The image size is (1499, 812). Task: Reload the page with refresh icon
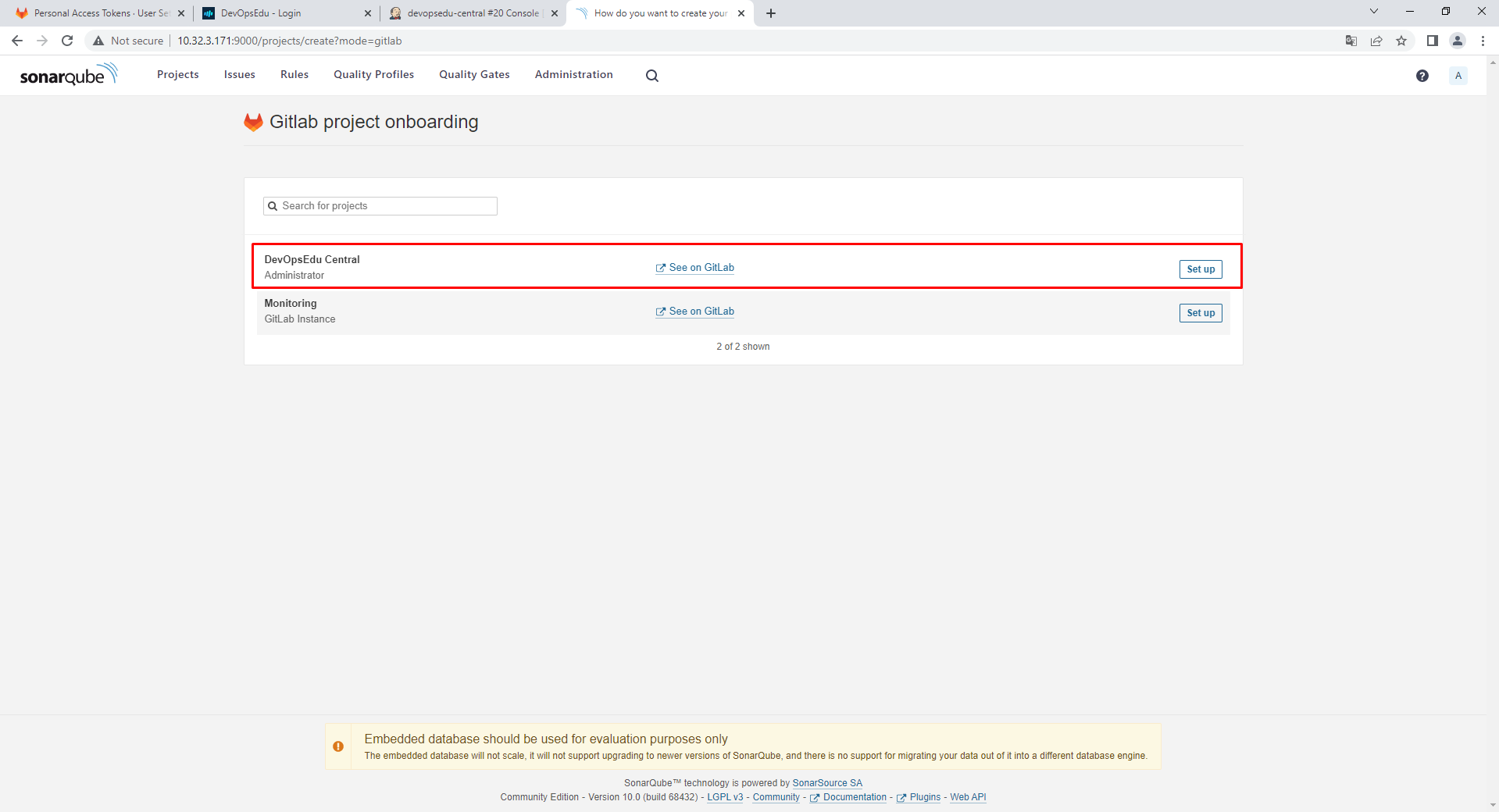[67, 41]
